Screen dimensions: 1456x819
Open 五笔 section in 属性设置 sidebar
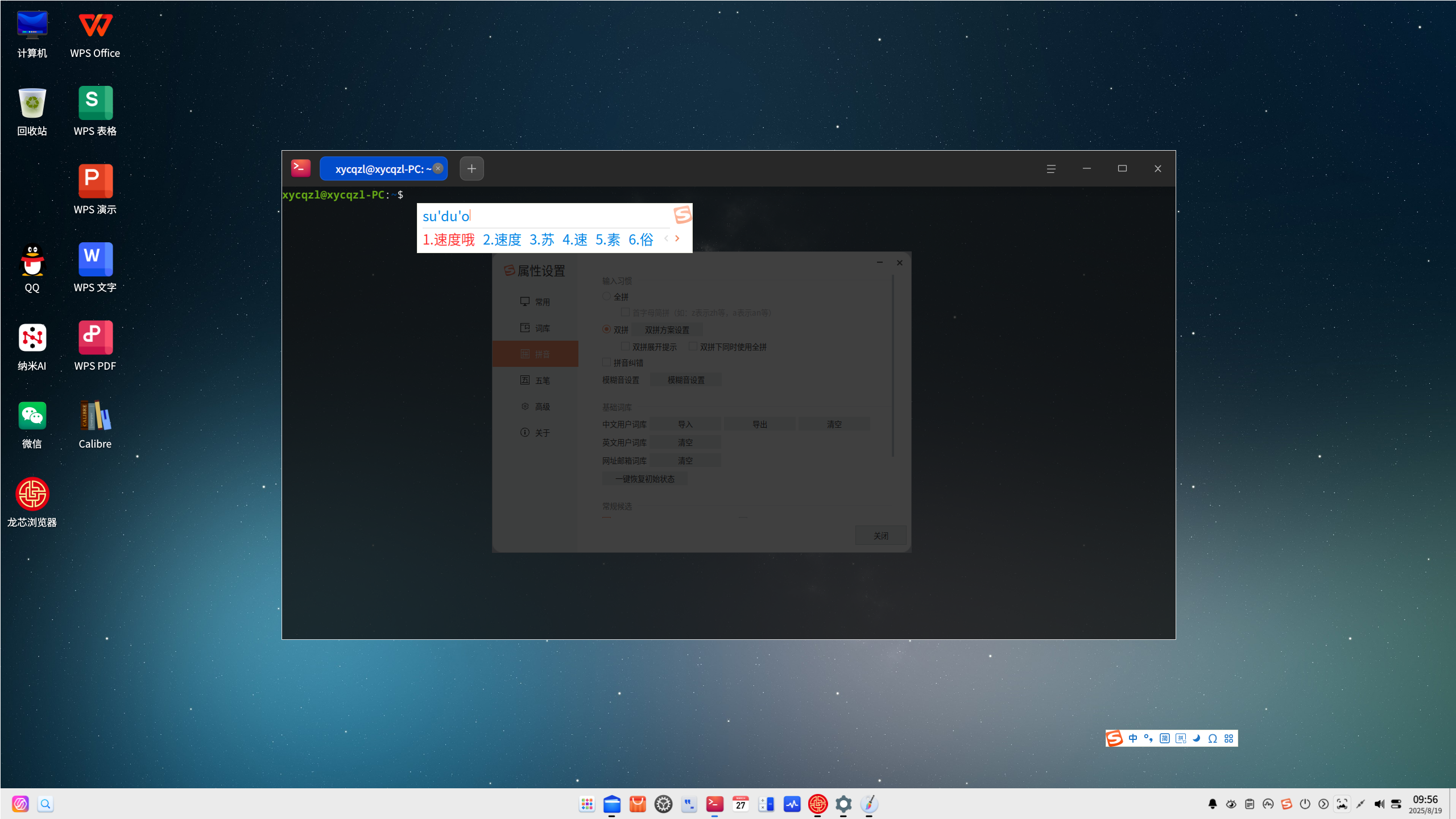tap(535, 380)
